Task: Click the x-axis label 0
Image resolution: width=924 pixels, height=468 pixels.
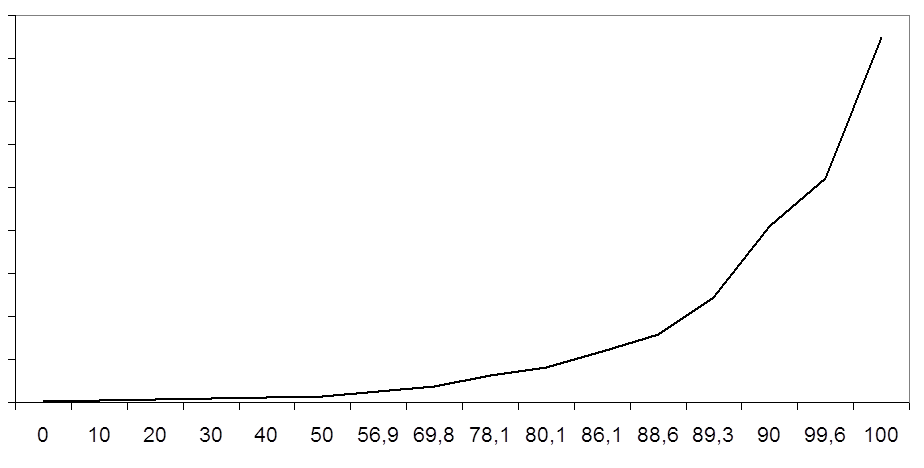Action: point(43,435)
